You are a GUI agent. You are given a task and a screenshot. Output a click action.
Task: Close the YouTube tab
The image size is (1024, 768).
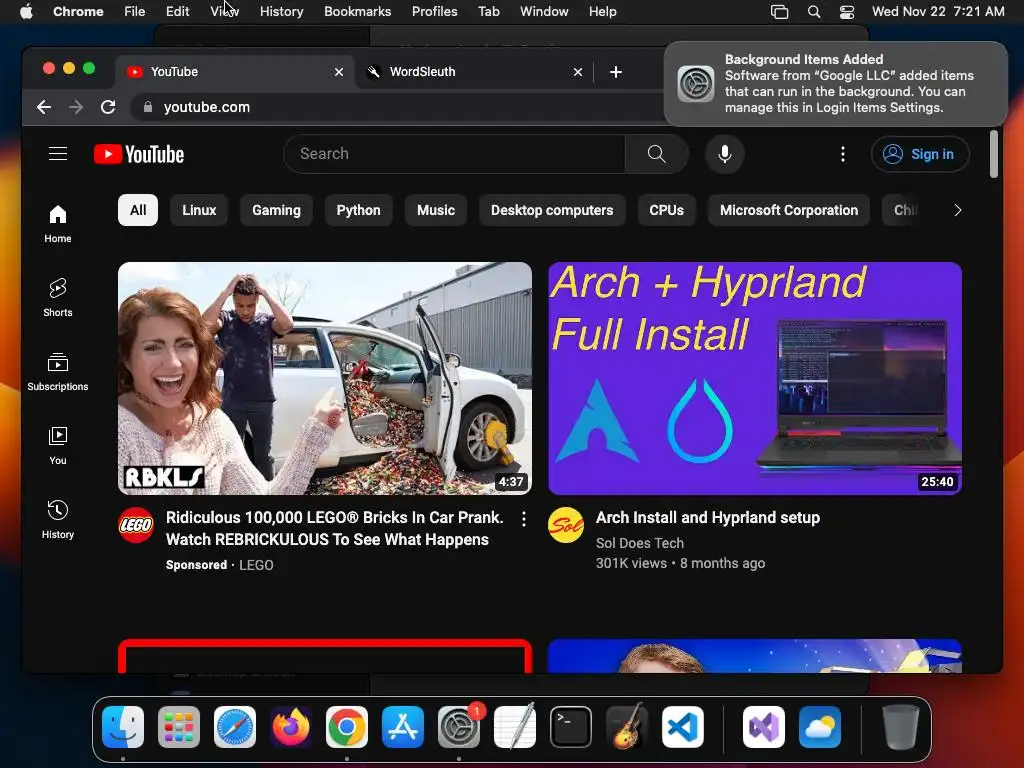point(338,72)
